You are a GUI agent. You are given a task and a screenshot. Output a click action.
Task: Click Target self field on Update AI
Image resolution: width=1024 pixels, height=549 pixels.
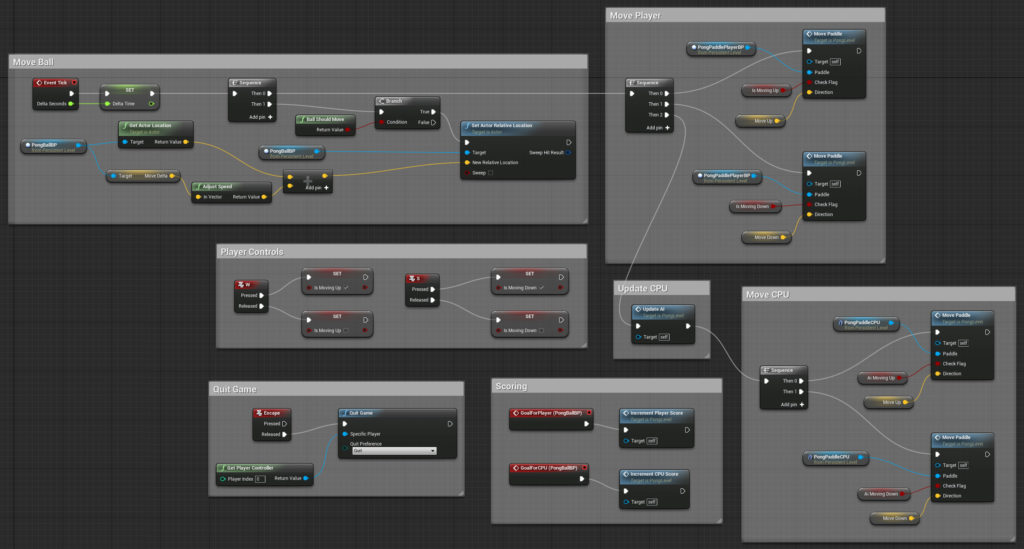point(664,337)
